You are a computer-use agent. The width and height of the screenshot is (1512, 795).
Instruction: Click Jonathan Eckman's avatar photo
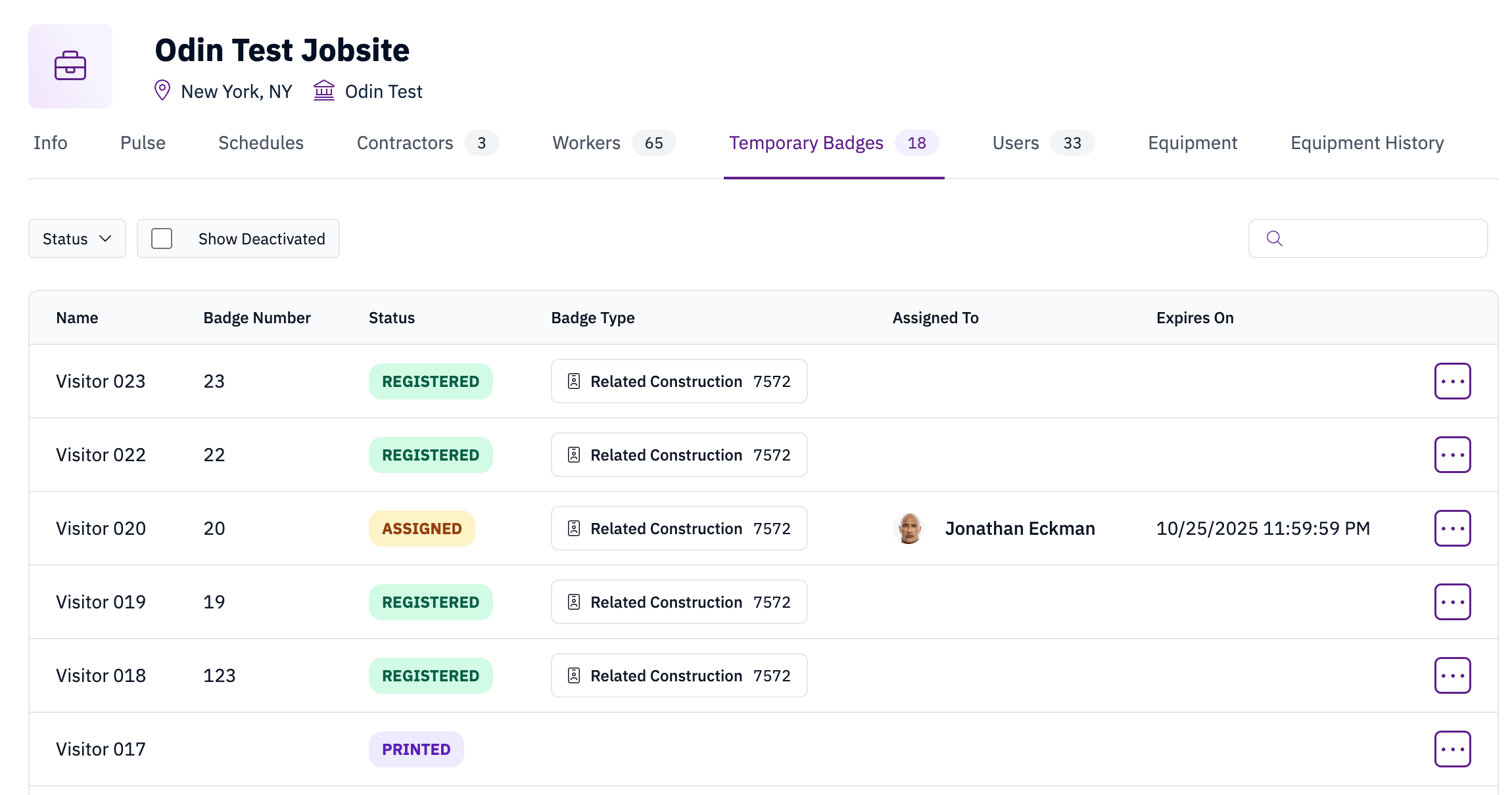(x=909, y=528)
